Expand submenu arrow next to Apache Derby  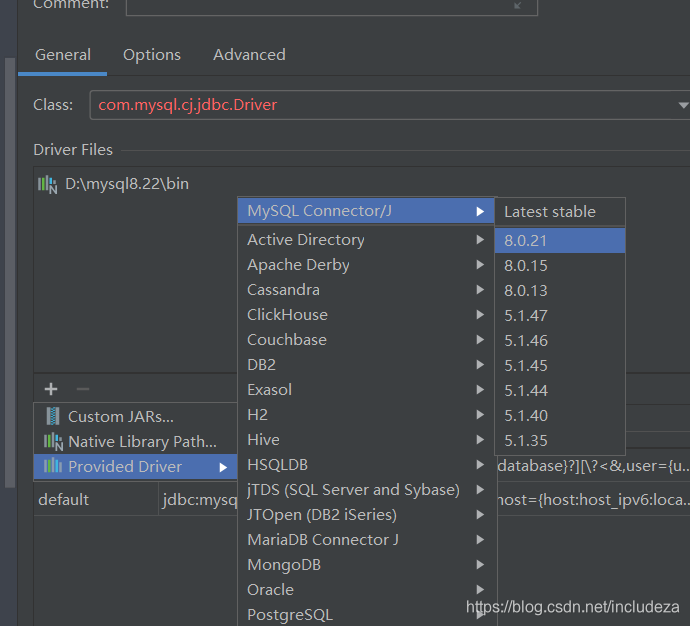[480, 265]
